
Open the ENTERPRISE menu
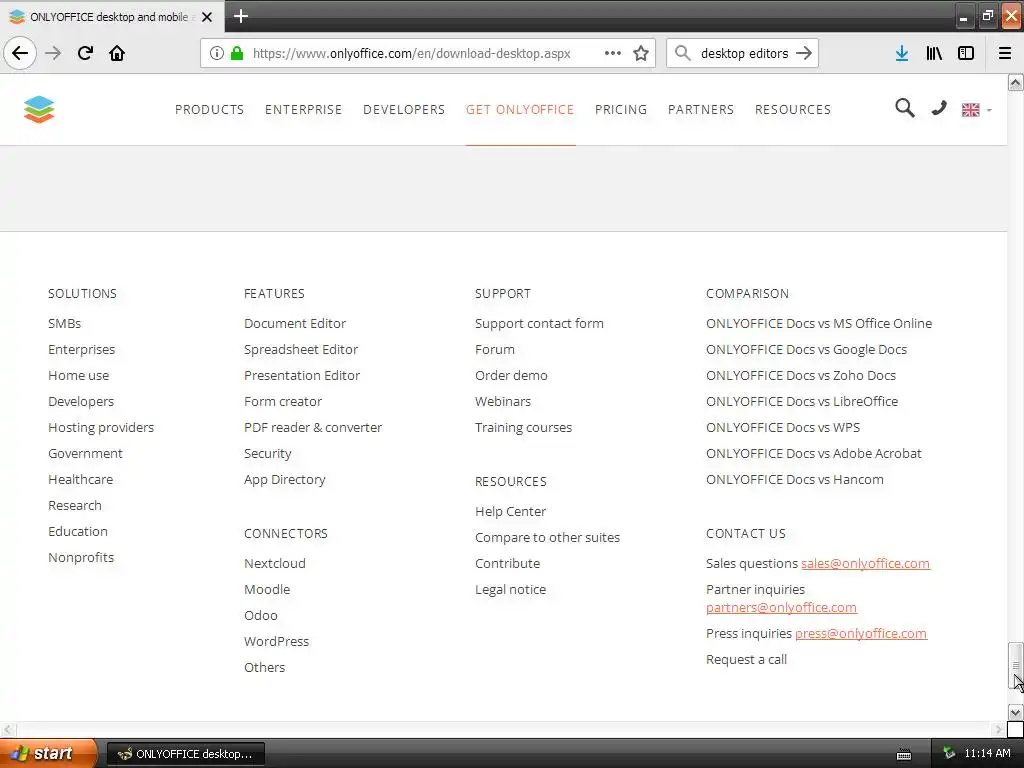click(303, 110)
